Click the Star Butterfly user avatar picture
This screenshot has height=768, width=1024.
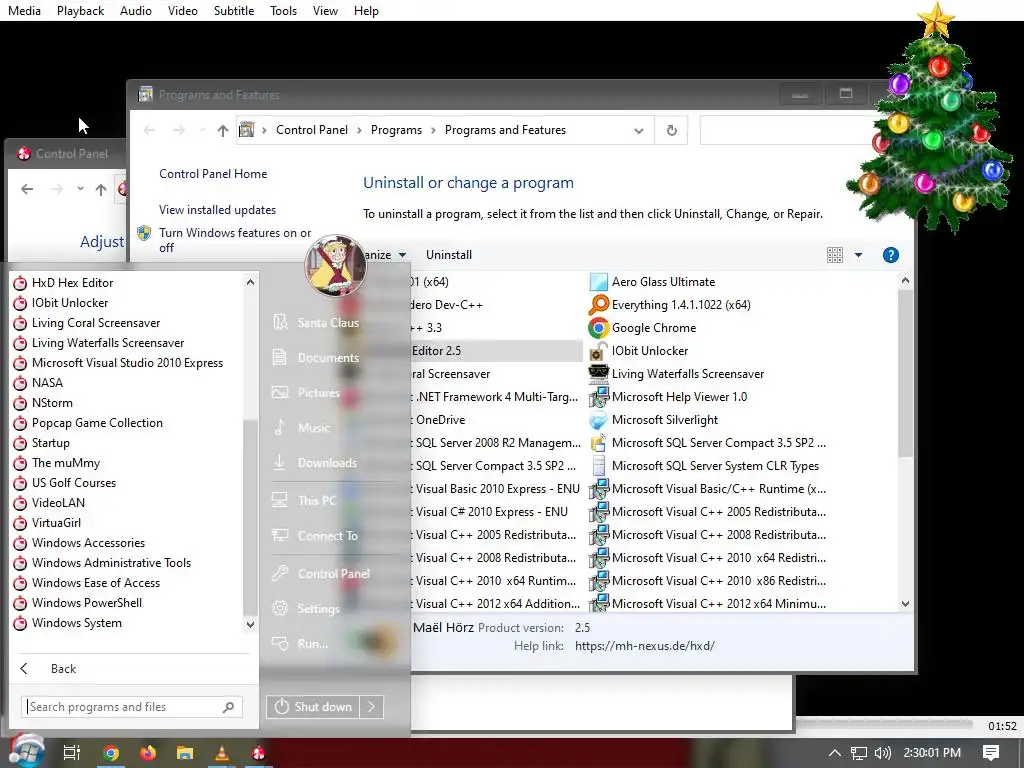[336, 265]
